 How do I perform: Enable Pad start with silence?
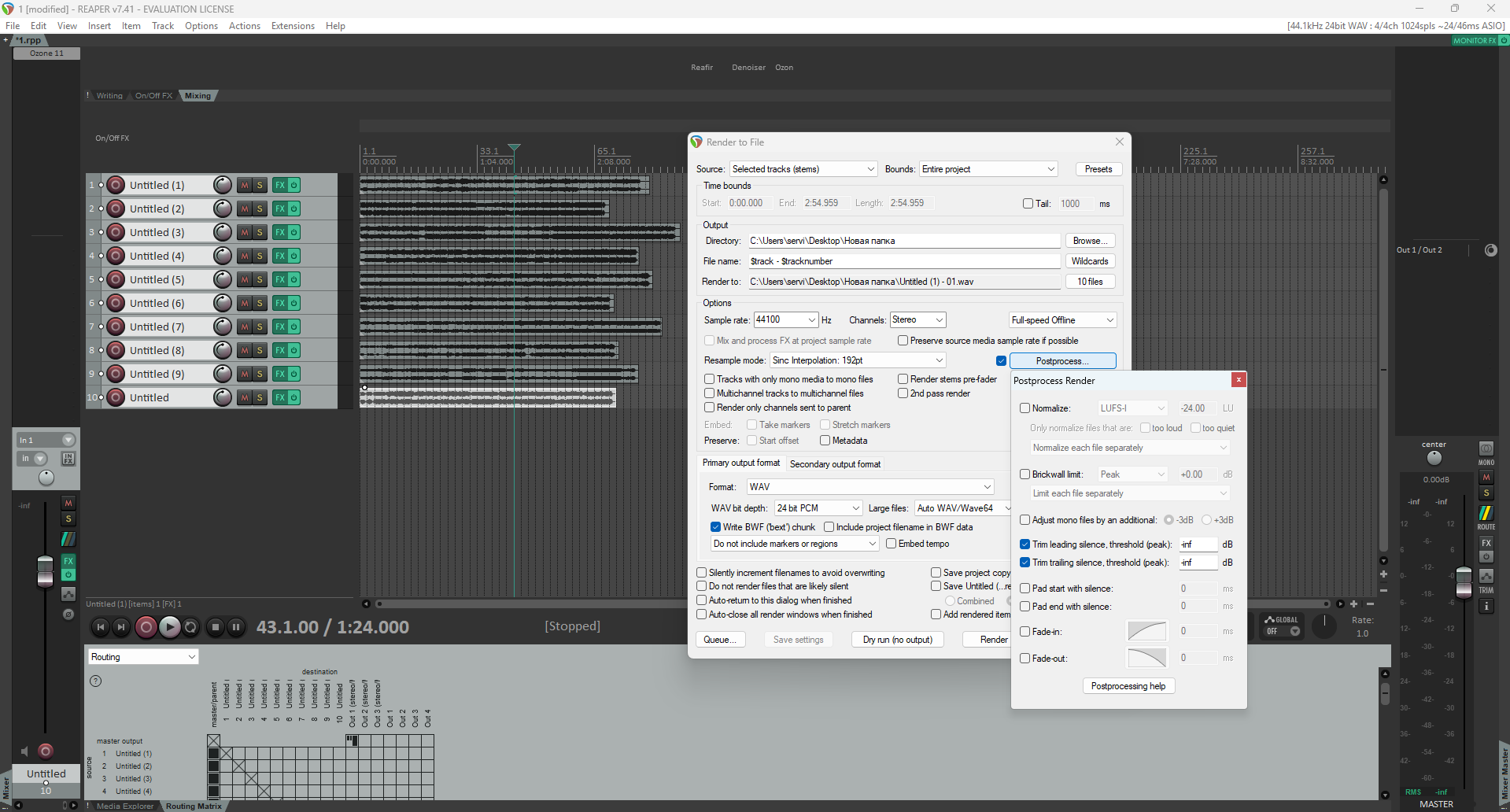[x=1025, y=589]
